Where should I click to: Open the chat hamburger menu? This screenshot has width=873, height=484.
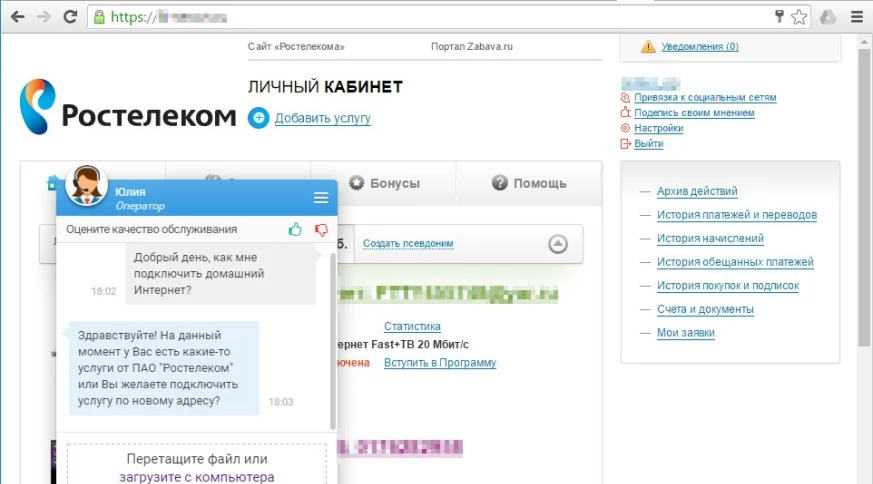(x=321, y=197)
